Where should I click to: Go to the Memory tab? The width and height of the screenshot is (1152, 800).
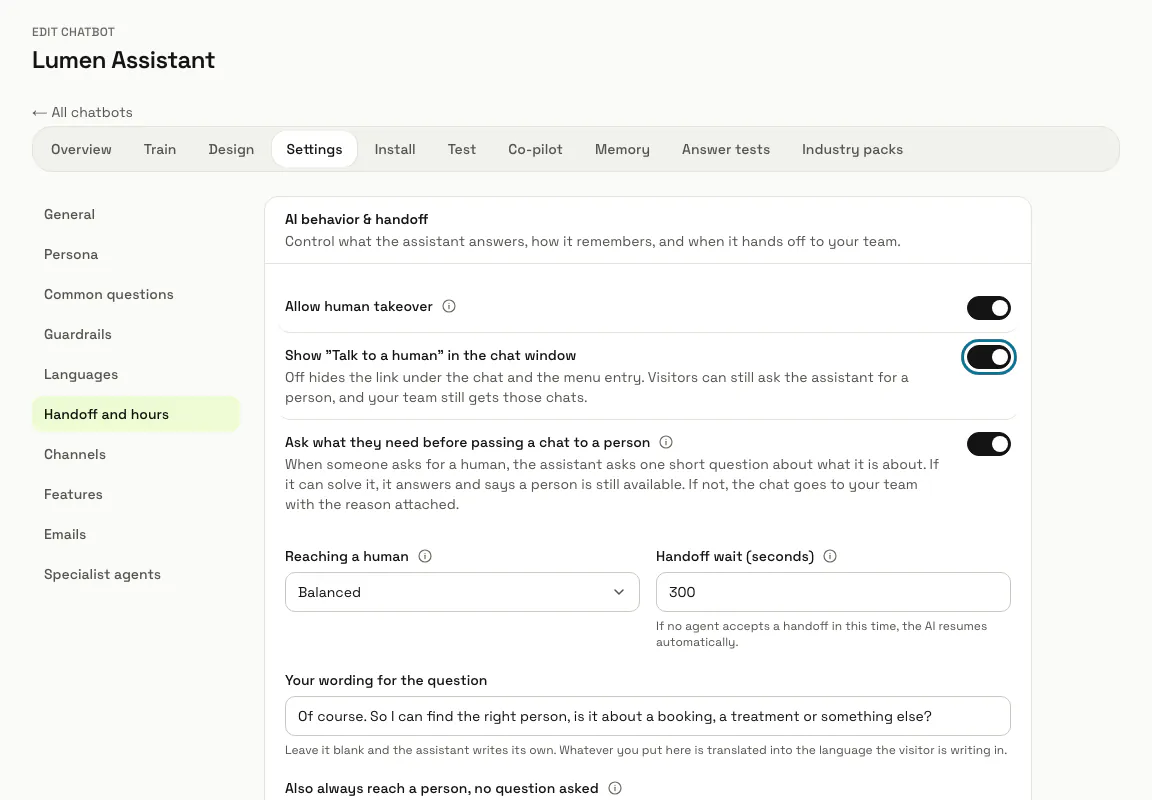pos(622,149)
